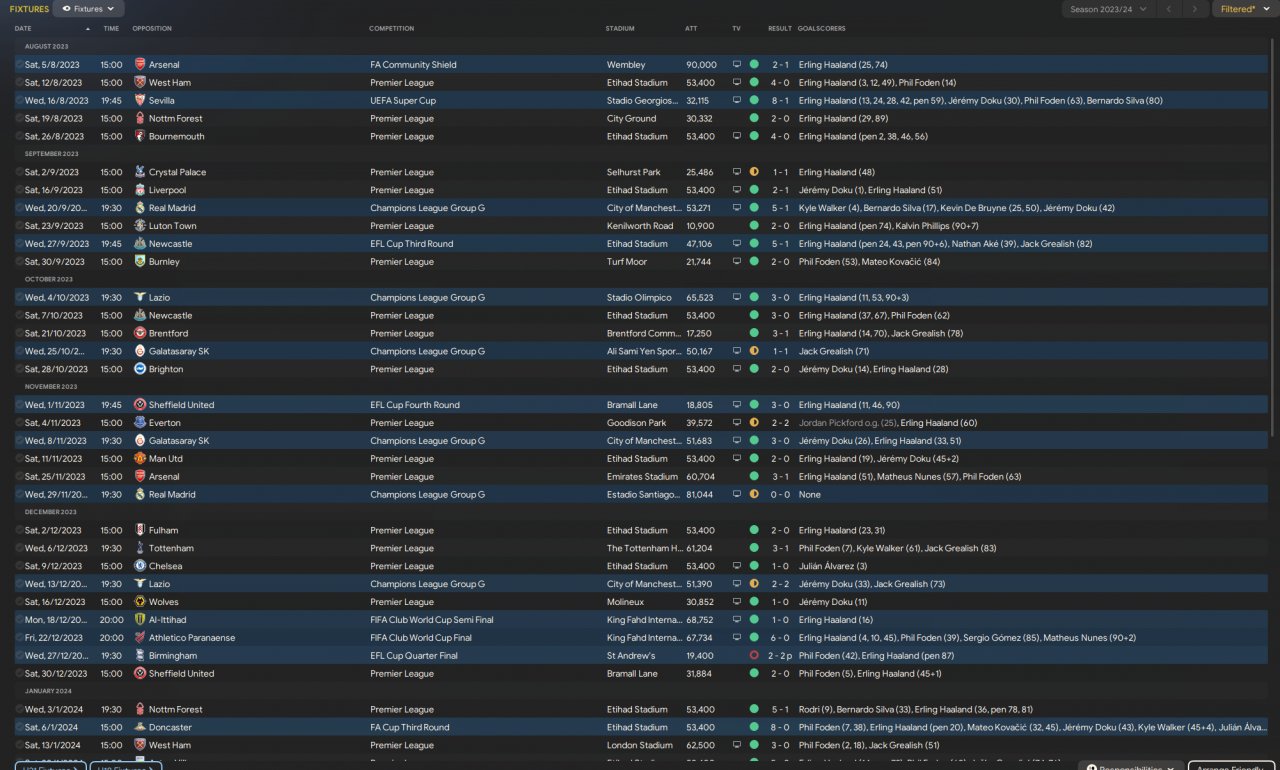Viewport: 1280px width, 770px height.
Task: Select the row tick for Nottm Forest 19/8/2023
Action: click(19, 119)
